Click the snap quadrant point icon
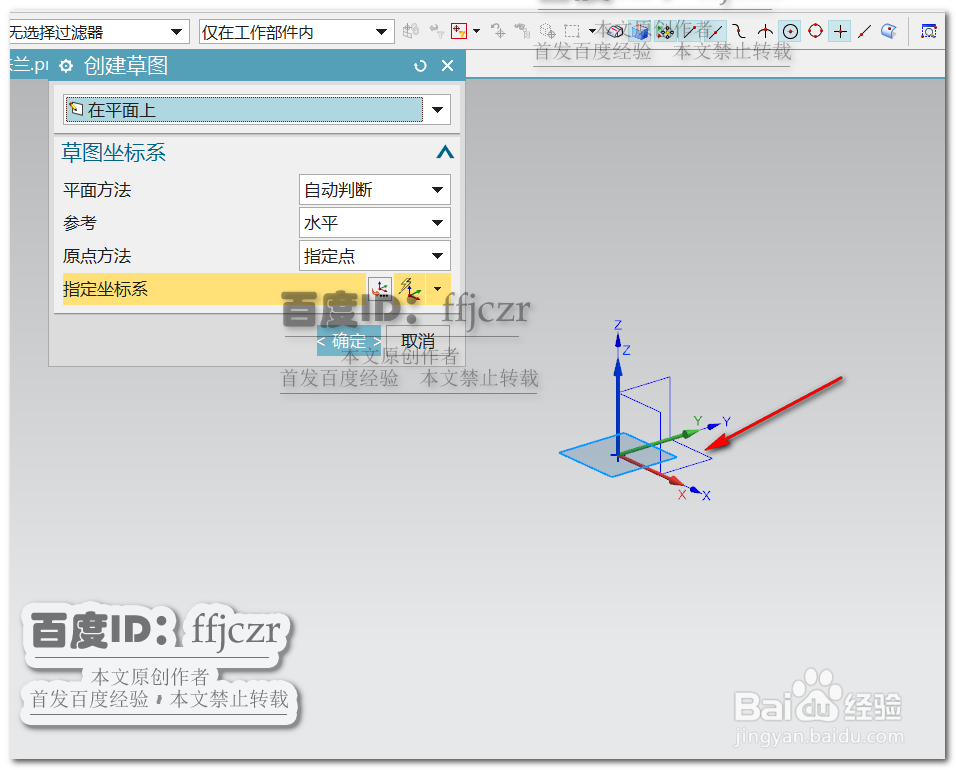The image size is (956, 770). pos(815,30)
